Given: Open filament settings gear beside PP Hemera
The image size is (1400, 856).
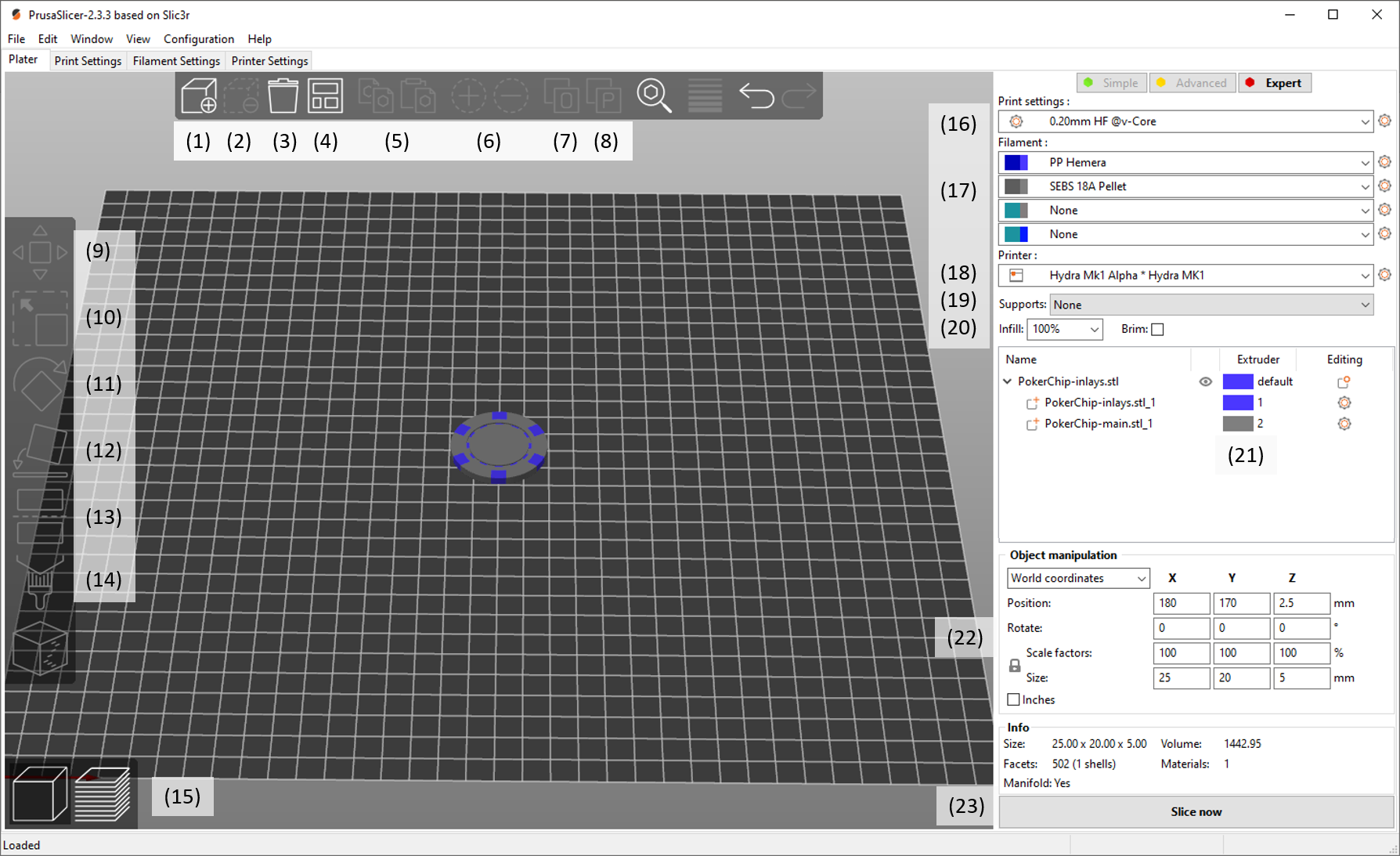Looking at the screenshot, I should tap(1384, 161).
